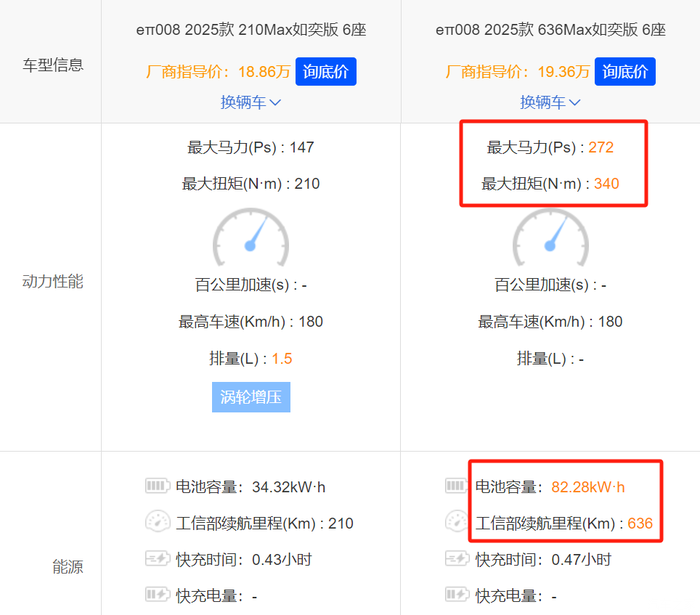This screenshot has width=700, height=615.
Task: Select the 车型信息 row header
Action: [x=52, y=65]
